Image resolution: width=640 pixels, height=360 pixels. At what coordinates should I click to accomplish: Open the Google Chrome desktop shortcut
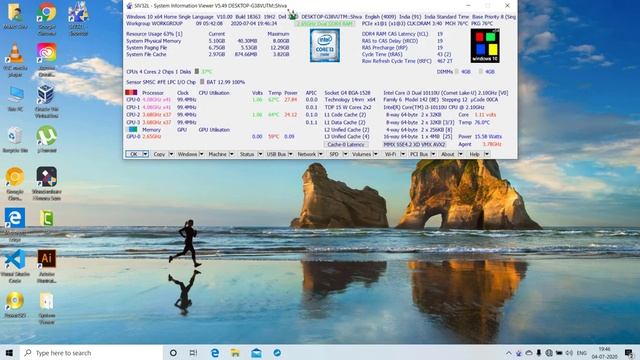coord(47,12)
